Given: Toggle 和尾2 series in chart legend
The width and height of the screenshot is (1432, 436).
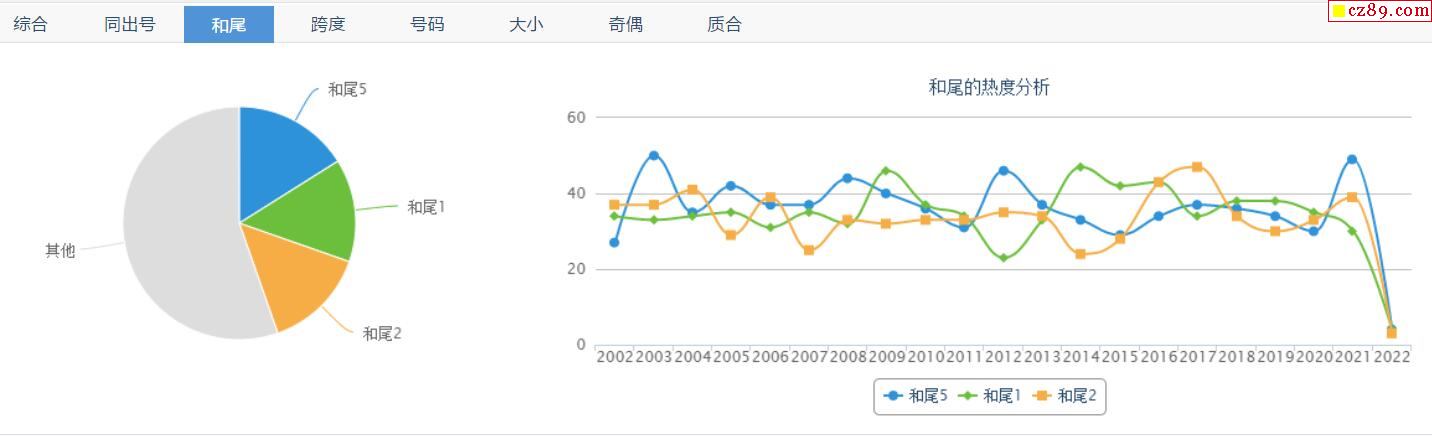Looking at the screenshot, I should [x=1065, y=396].
